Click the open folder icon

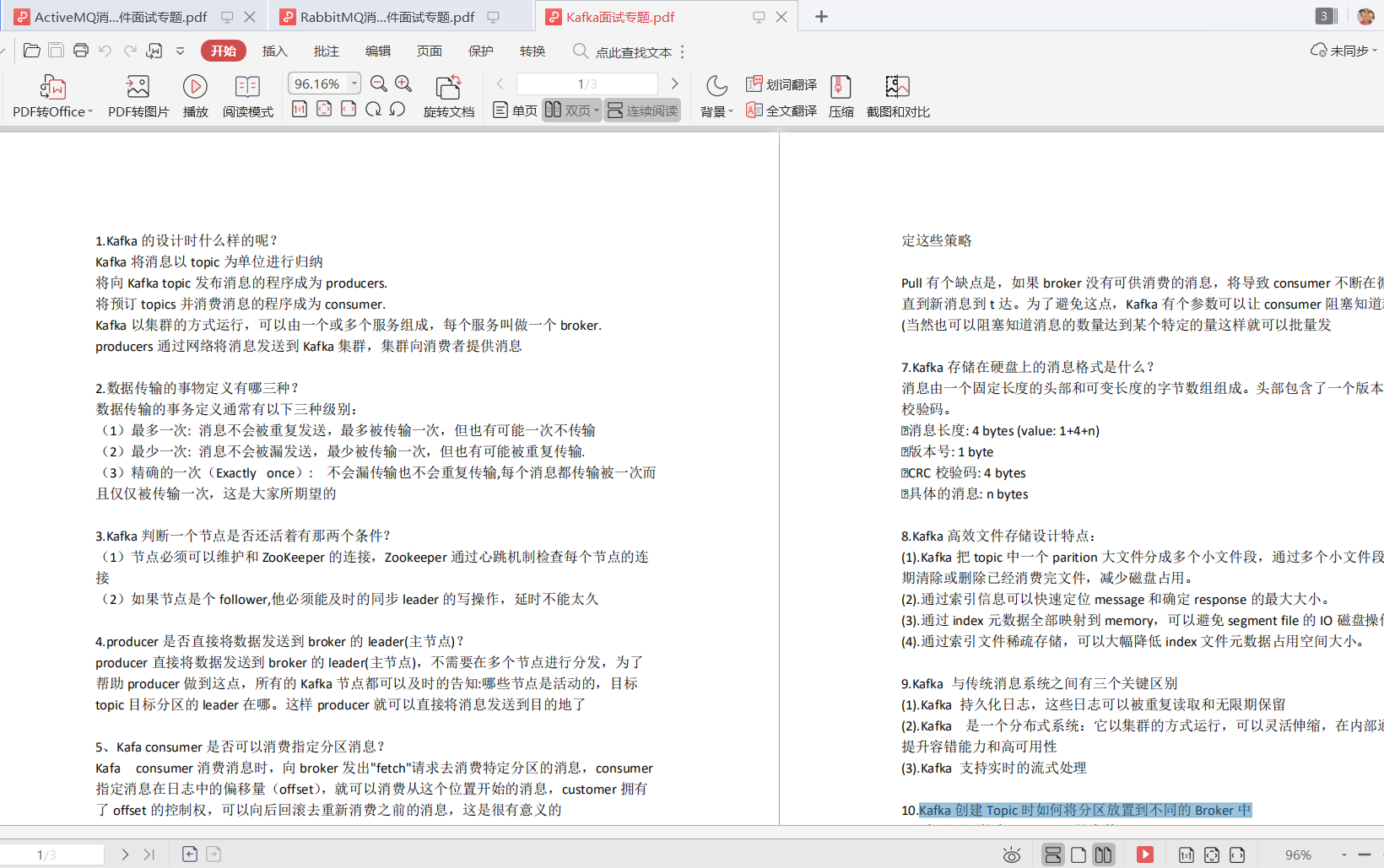(x=32, y=51)
